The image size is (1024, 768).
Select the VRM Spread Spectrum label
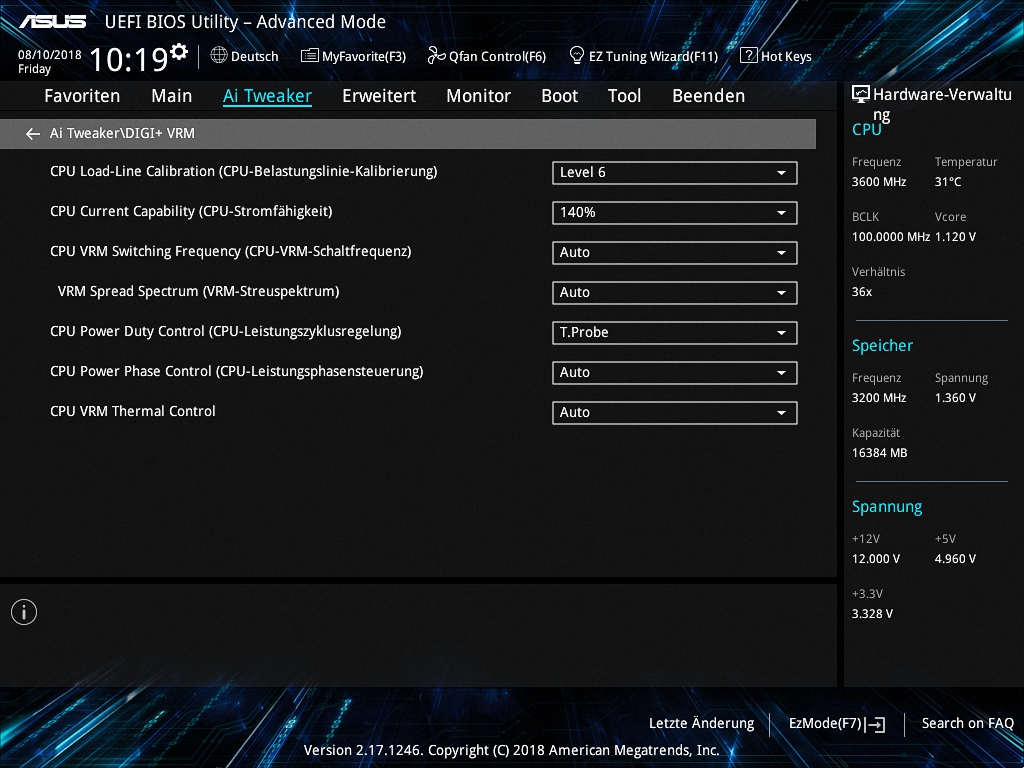pyautogui.click(x=199, y=291)
